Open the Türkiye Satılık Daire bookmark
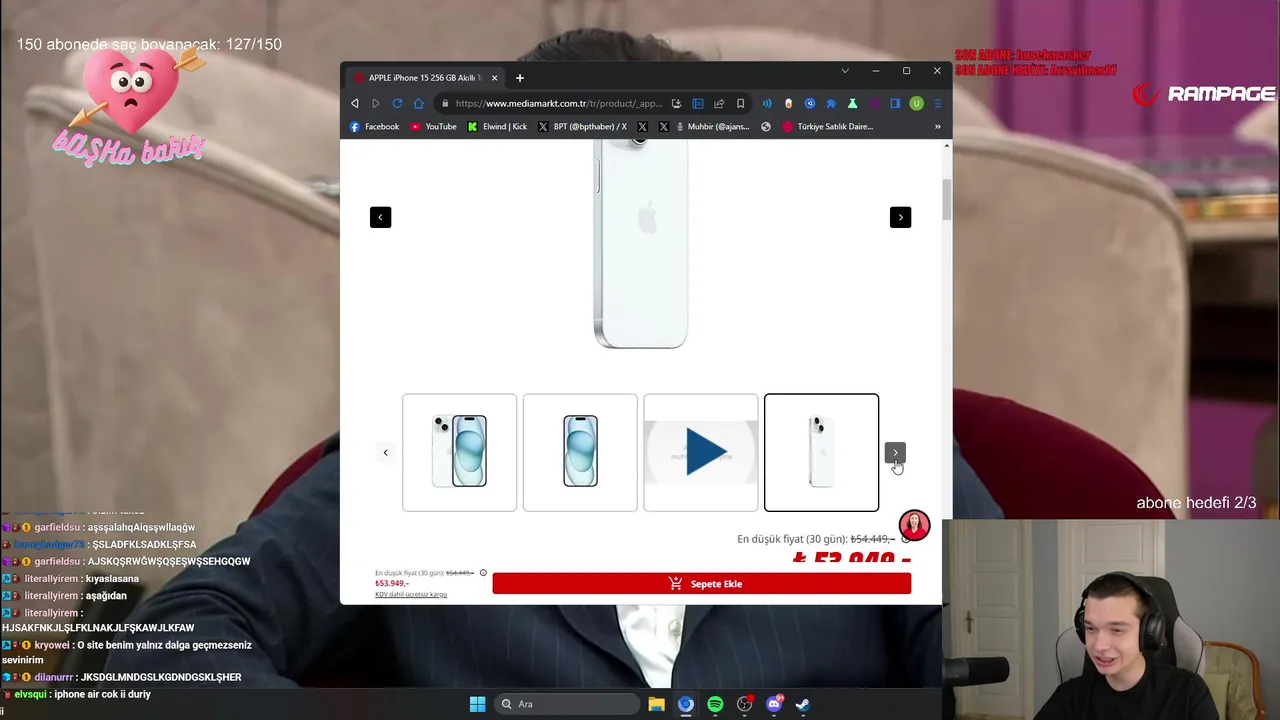 pos(828,127)
